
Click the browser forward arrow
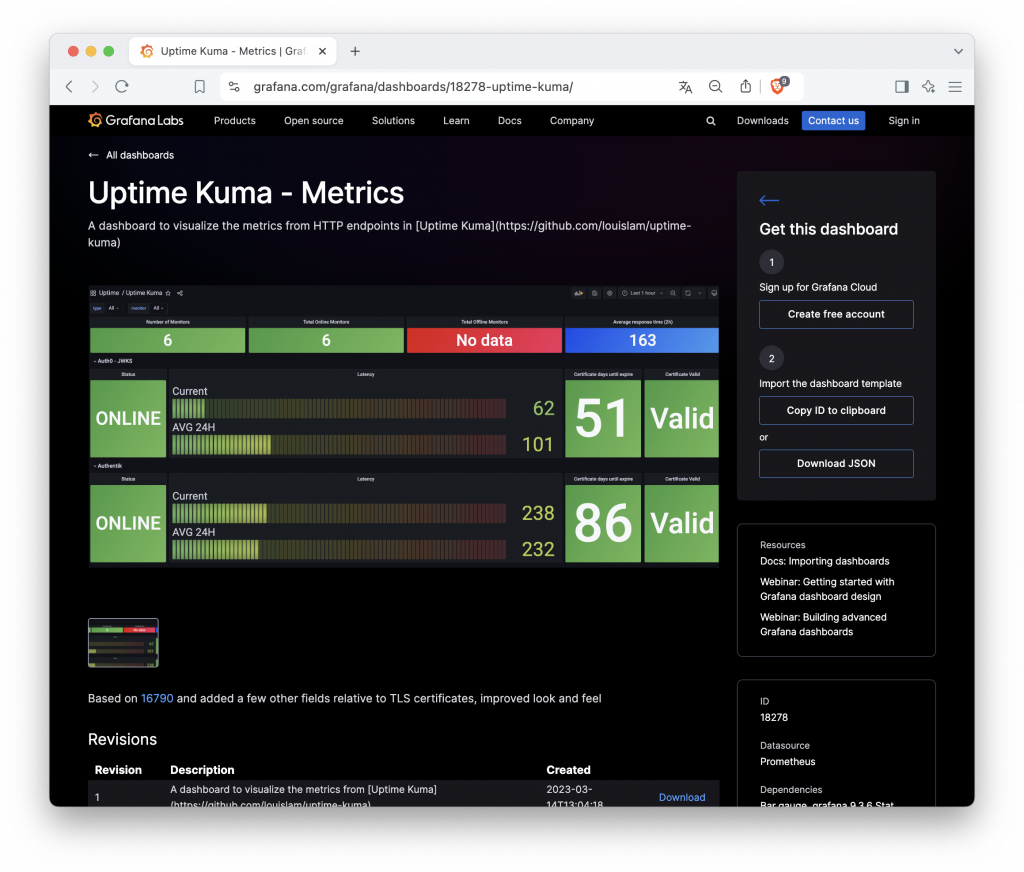[x=95, y=86]
